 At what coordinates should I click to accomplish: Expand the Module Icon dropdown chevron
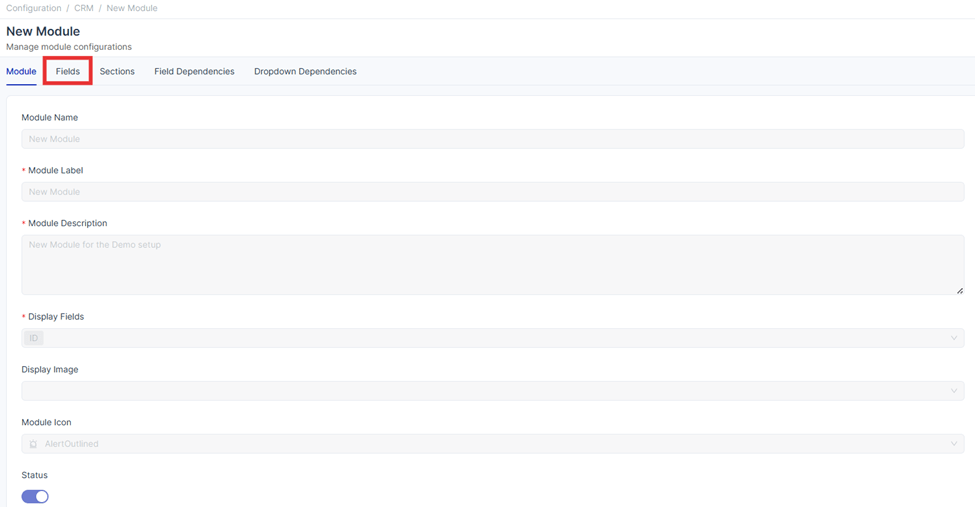pyautogui.click(x=953, y=444)
